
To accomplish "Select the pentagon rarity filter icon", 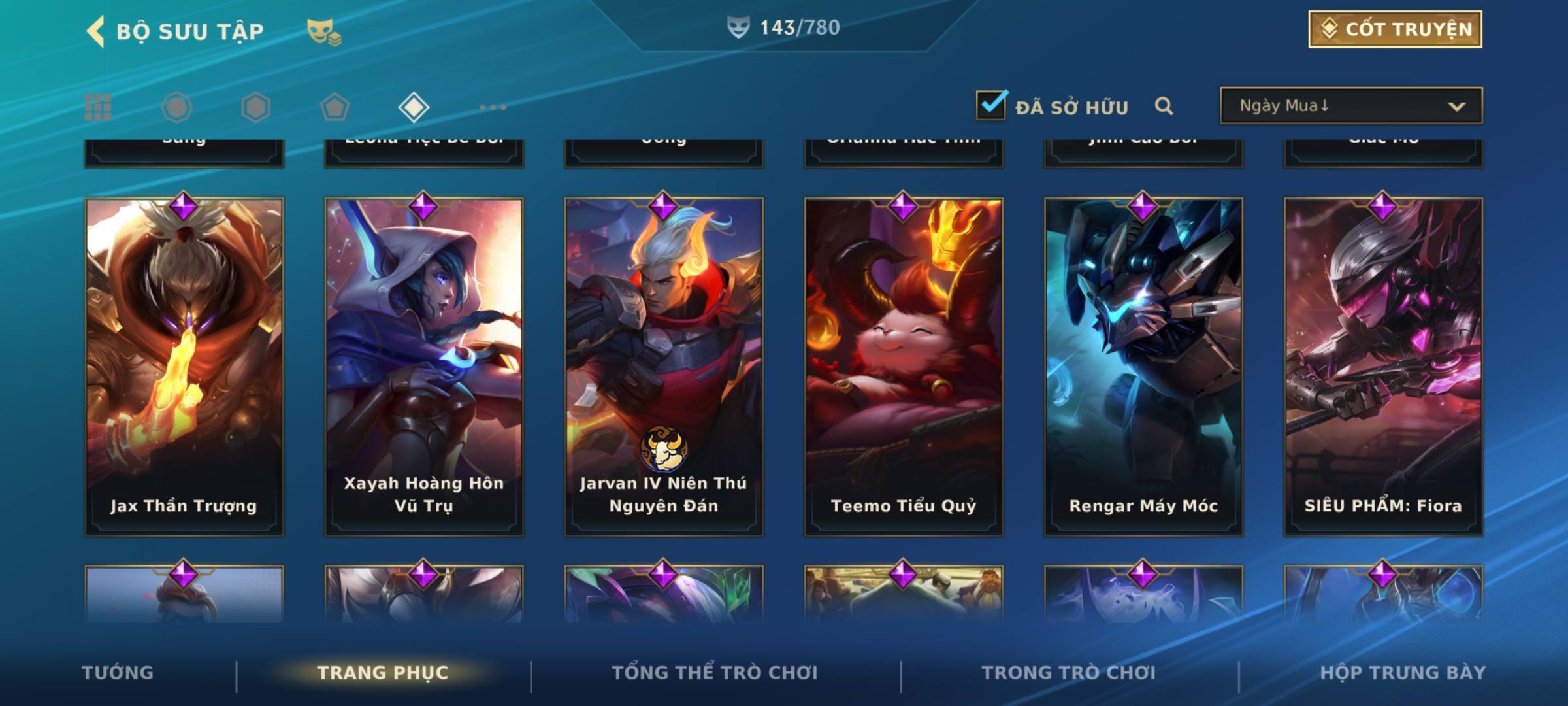I will tap(335, 107).
